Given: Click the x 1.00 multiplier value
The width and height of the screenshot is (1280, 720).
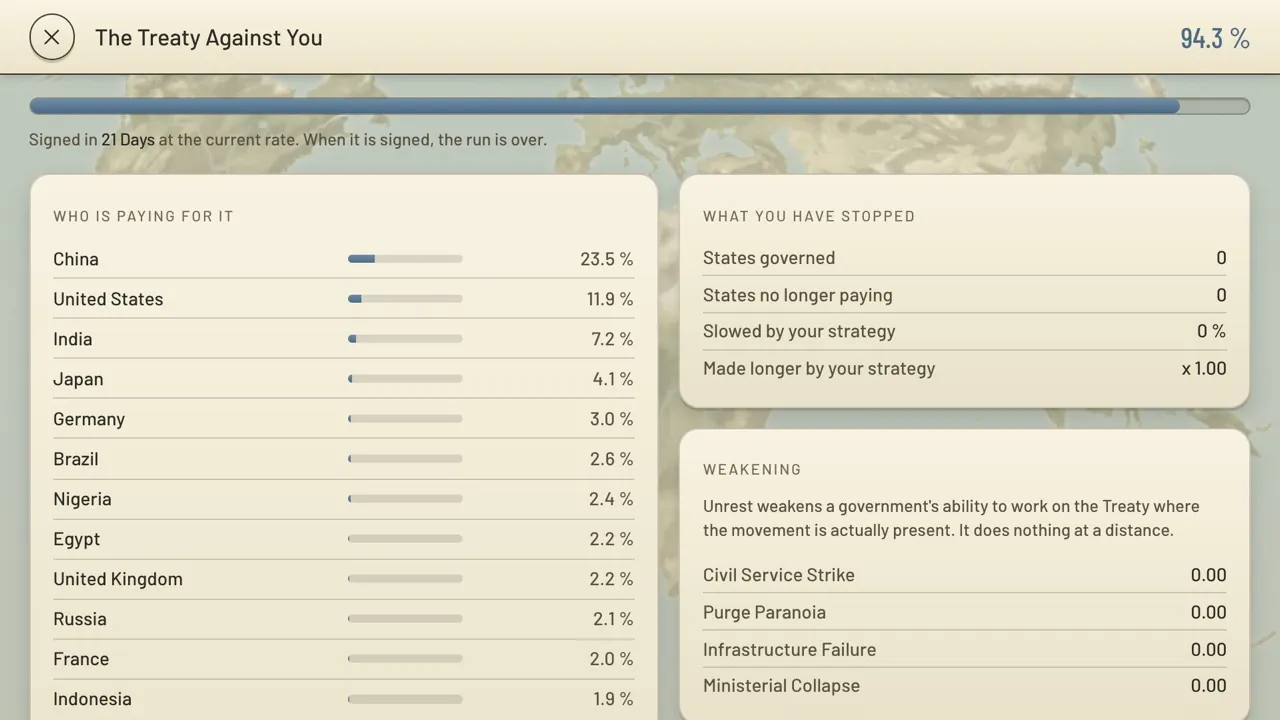Looking at the screenshot, I should (1204, 368).
